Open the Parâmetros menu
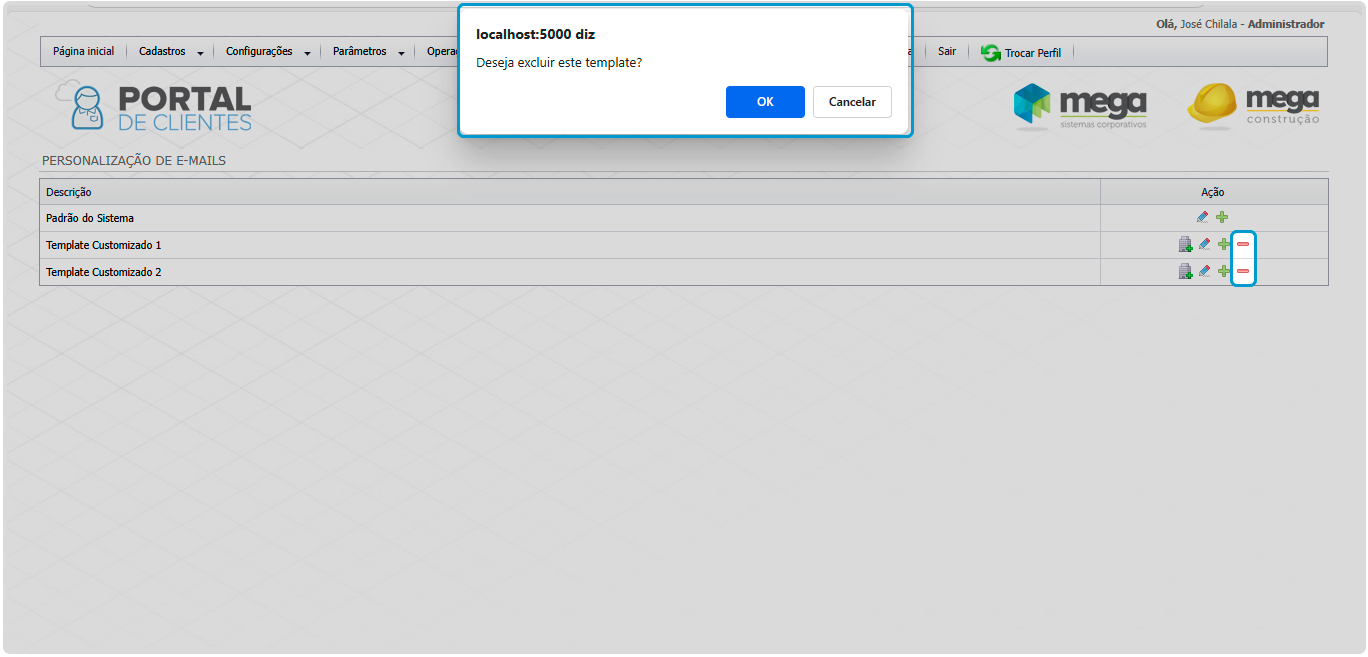 tap(359, 51)
